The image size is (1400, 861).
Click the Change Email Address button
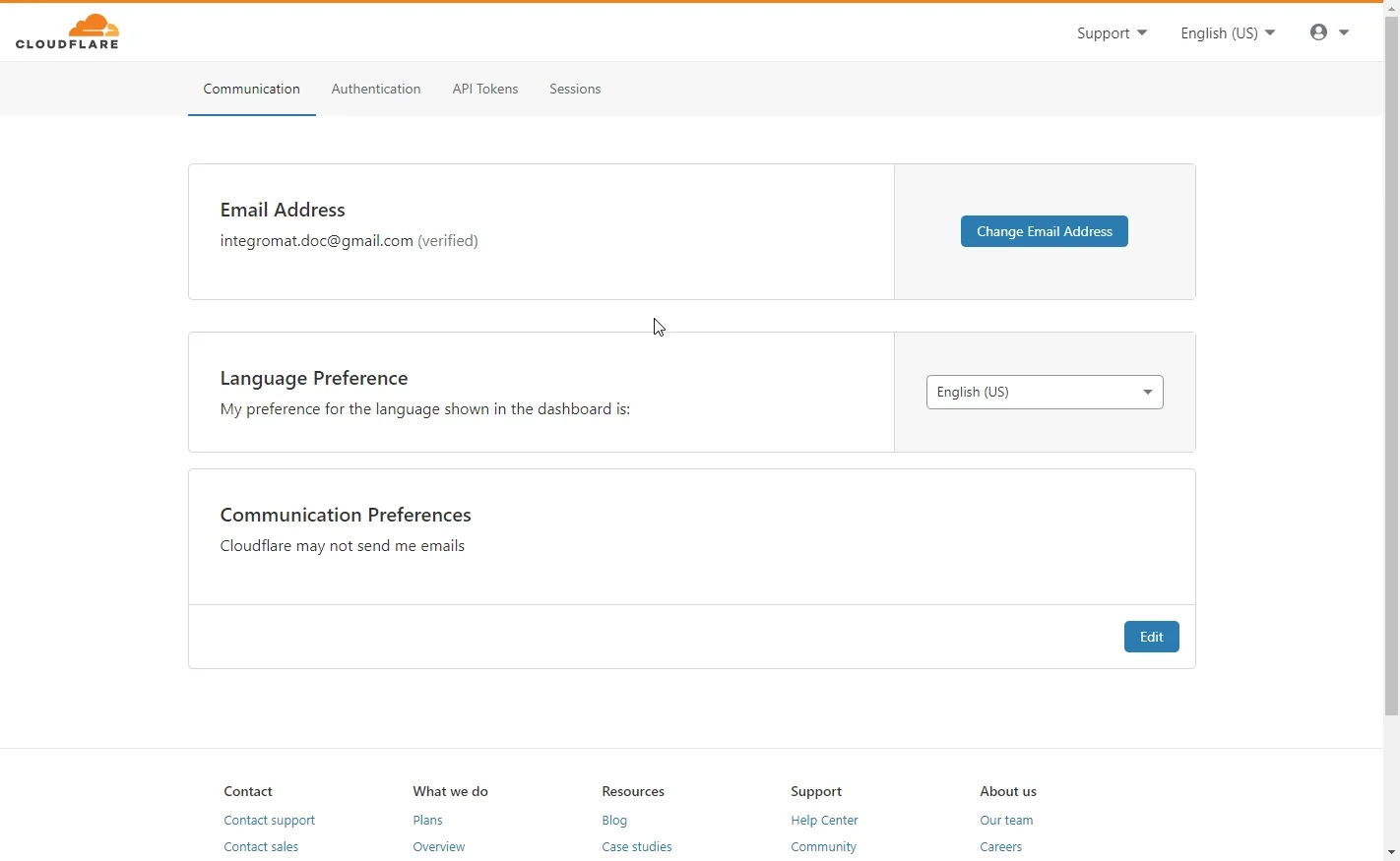pyautogui.click(x=1045, y=231)
